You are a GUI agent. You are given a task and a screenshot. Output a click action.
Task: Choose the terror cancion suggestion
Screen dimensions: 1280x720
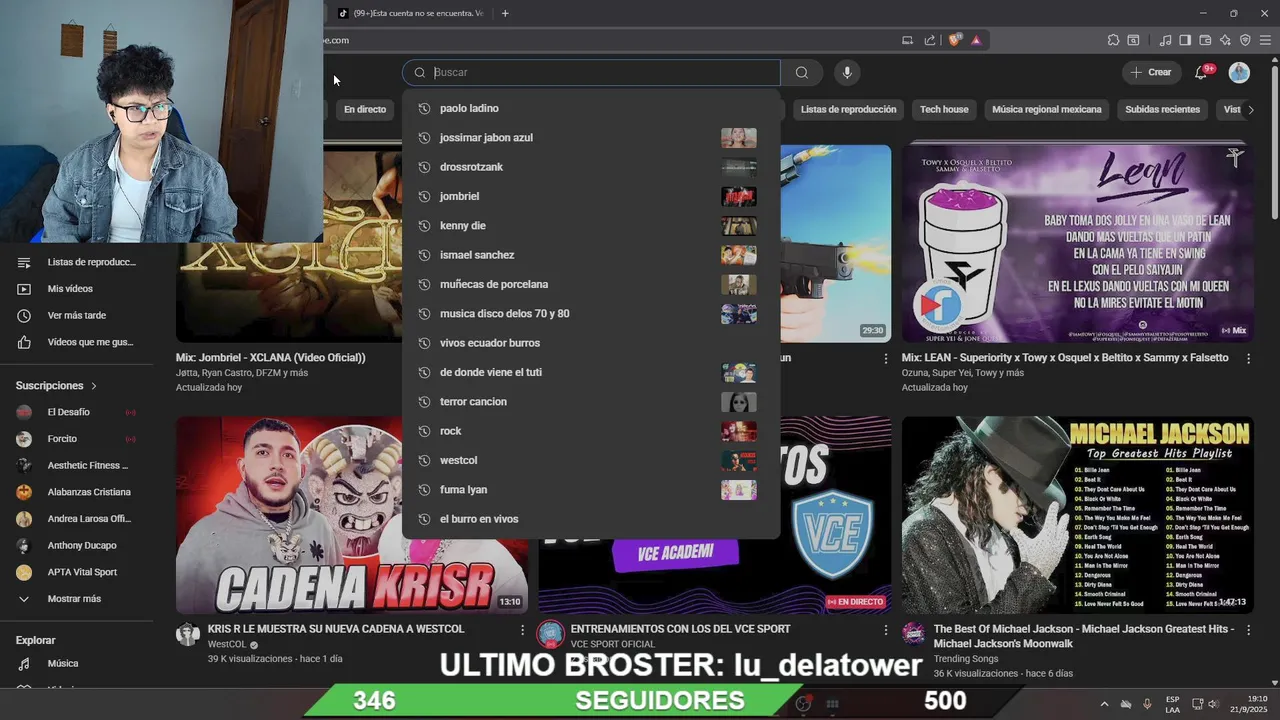point(591,402)
